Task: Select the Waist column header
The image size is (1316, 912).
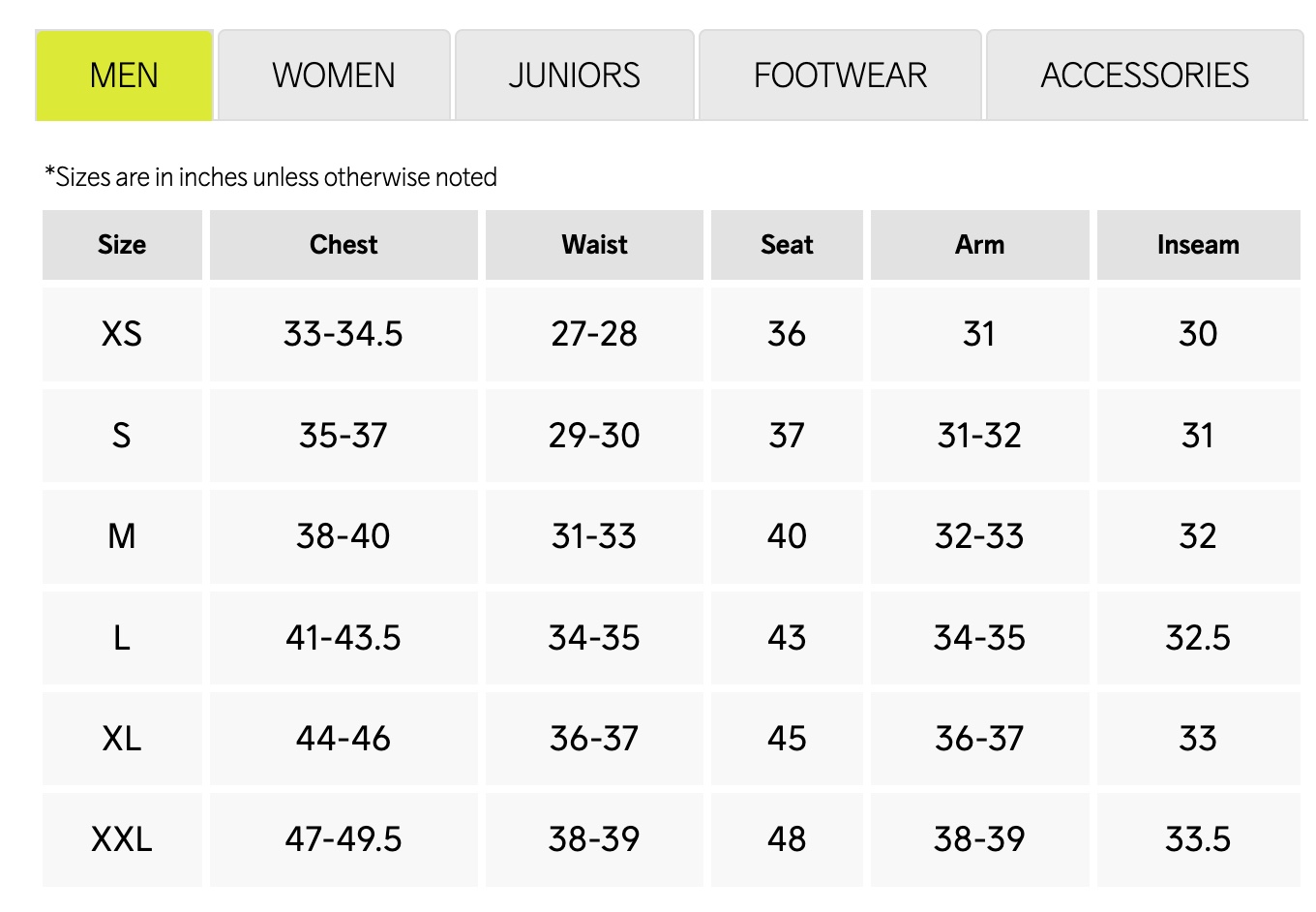Action: click(x=594, y=245)
